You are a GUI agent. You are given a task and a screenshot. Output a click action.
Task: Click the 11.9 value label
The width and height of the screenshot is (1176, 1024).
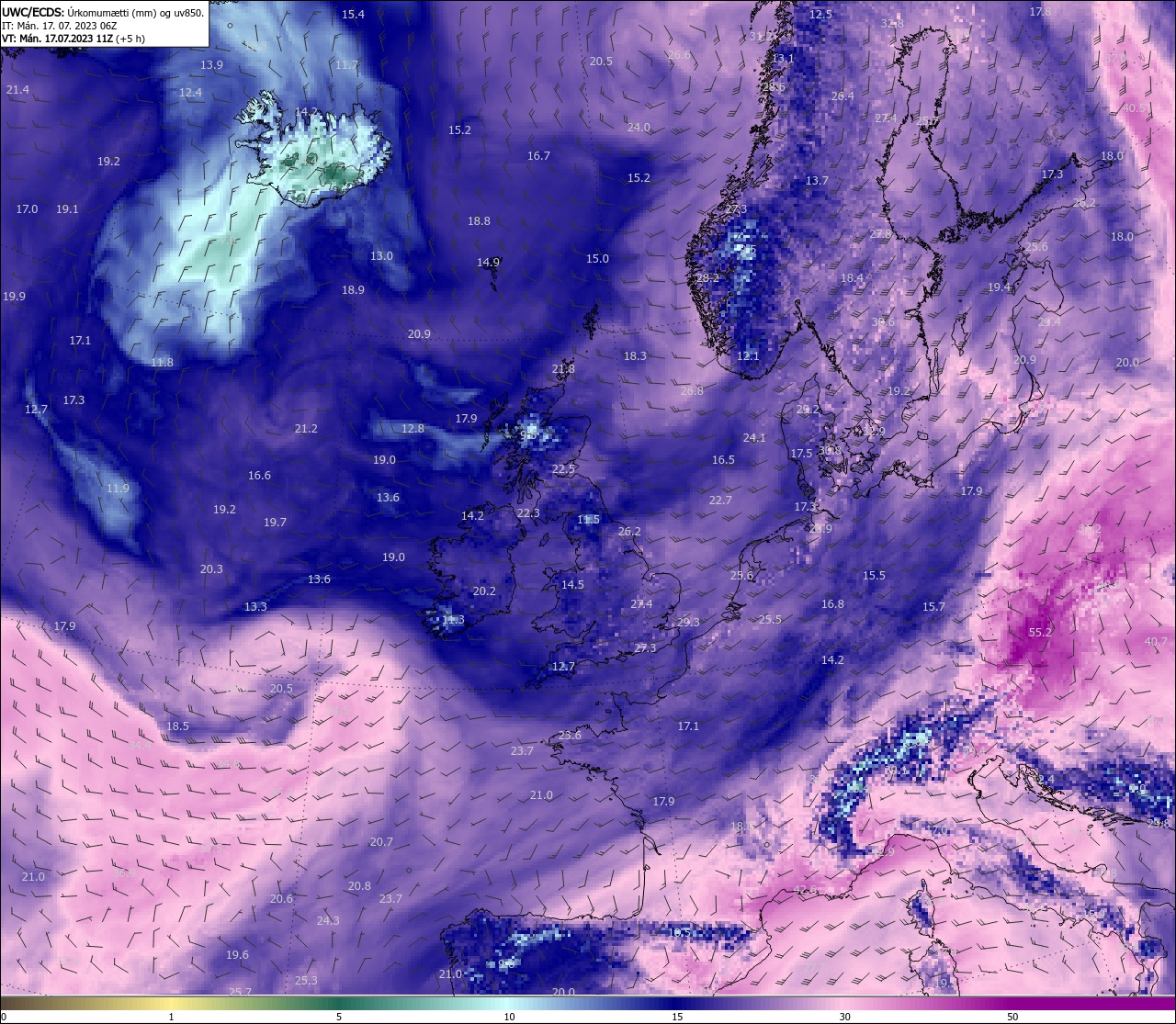118,489
